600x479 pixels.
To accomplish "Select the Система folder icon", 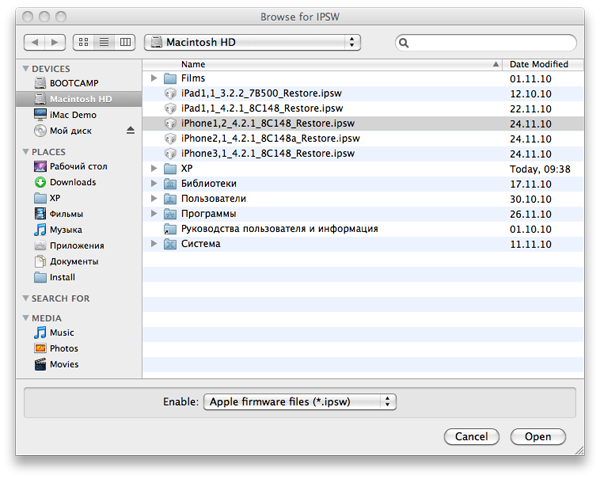I will [x=170, y=244].
